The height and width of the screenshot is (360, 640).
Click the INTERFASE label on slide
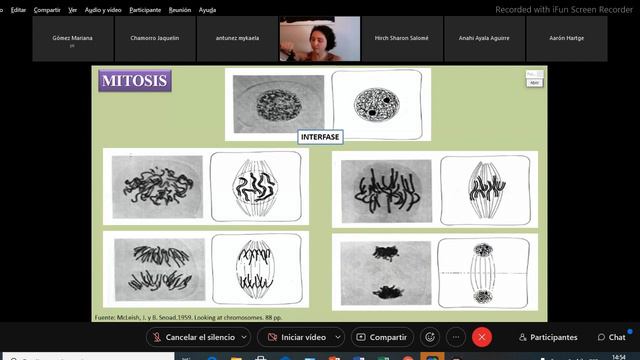[x=320, y=137]
